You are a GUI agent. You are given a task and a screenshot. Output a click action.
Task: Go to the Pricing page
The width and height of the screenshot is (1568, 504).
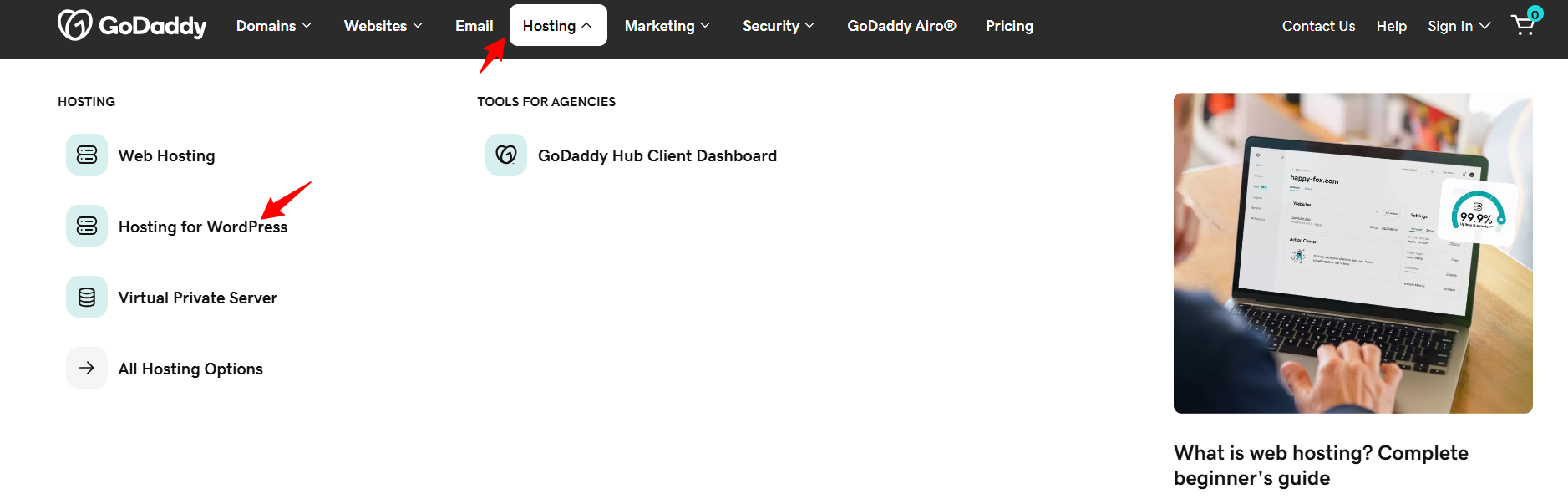pyautogui.click(x=1009, y=26)
